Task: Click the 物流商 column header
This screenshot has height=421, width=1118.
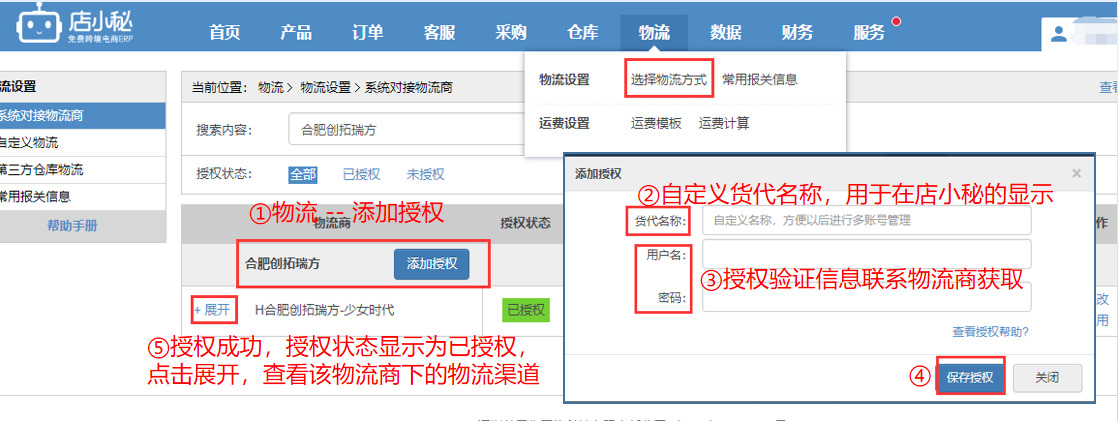Action: [x=333, y=223]
